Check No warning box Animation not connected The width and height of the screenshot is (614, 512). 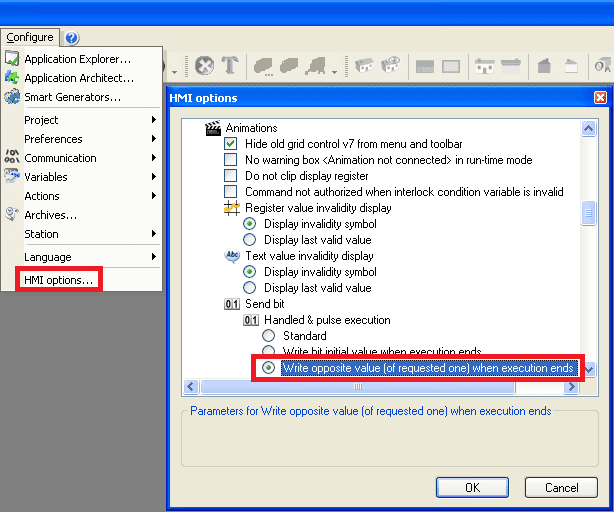(x=231, y=160)
